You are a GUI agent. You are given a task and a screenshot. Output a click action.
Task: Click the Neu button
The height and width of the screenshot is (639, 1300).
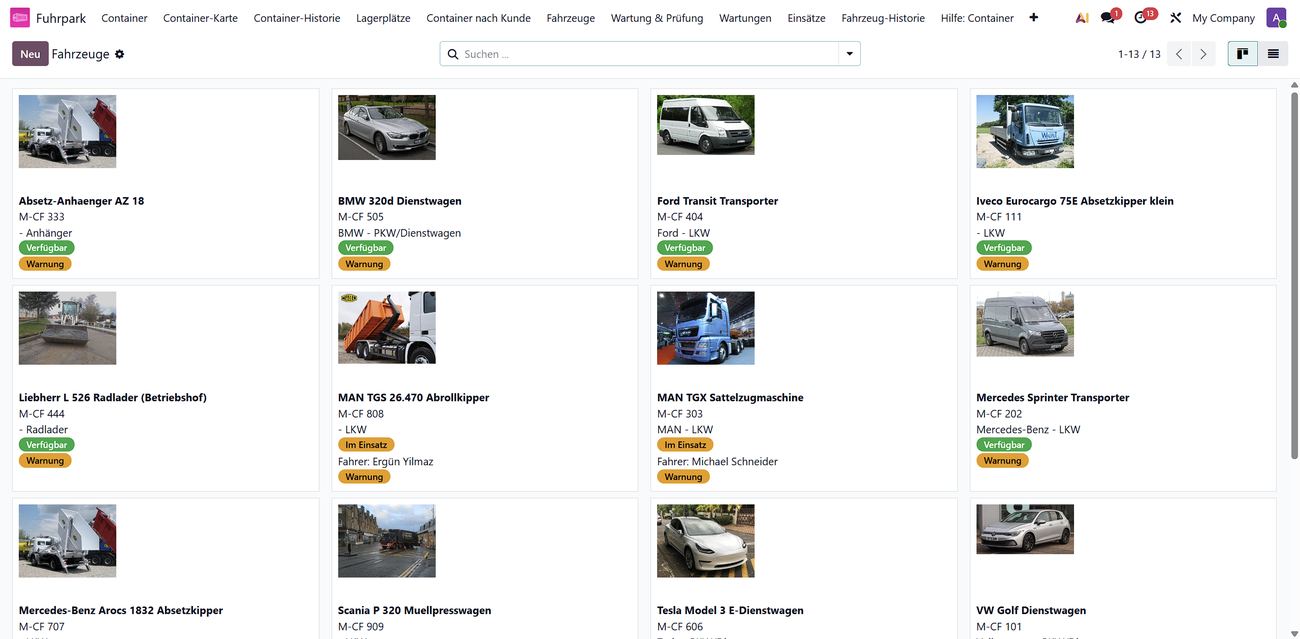30,54
